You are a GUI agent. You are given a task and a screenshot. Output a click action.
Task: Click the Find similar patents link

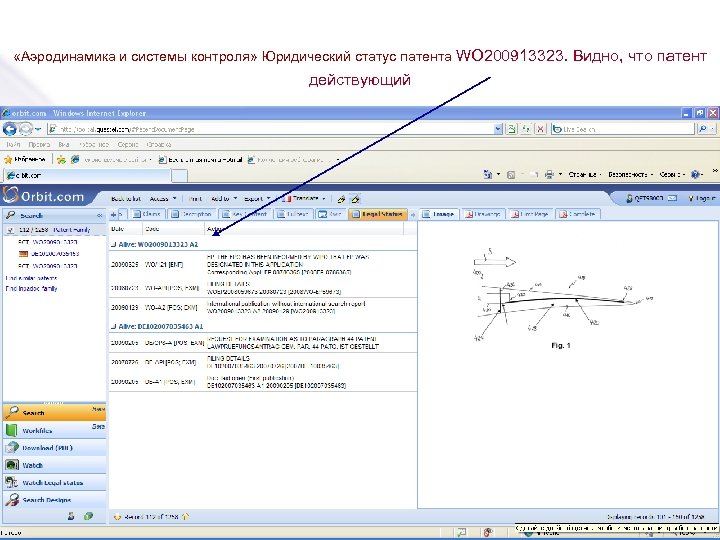click(x=31, y=278)
